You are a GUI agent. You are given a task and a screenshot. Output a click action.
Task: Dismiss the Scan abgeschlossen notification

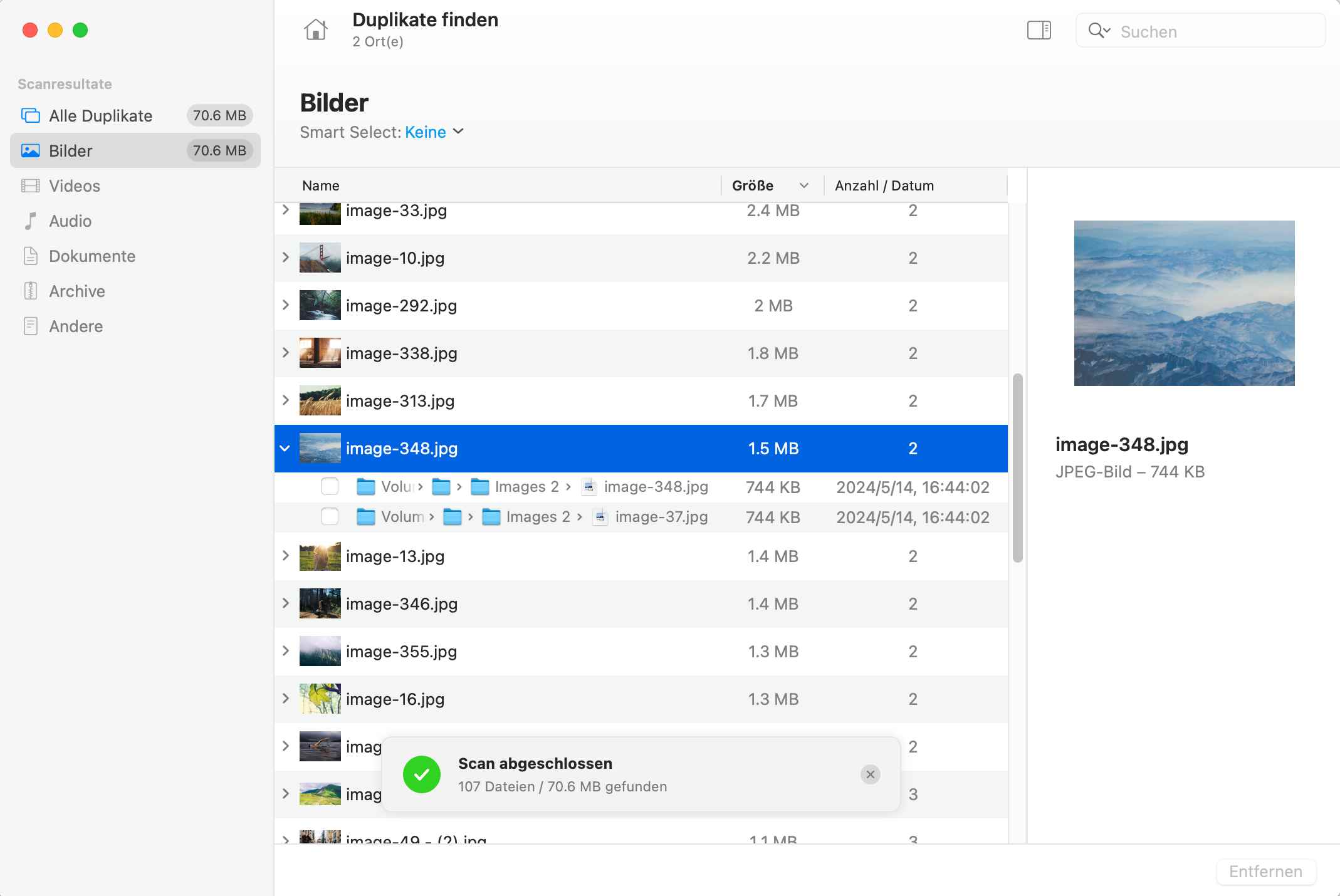(870, 774)
